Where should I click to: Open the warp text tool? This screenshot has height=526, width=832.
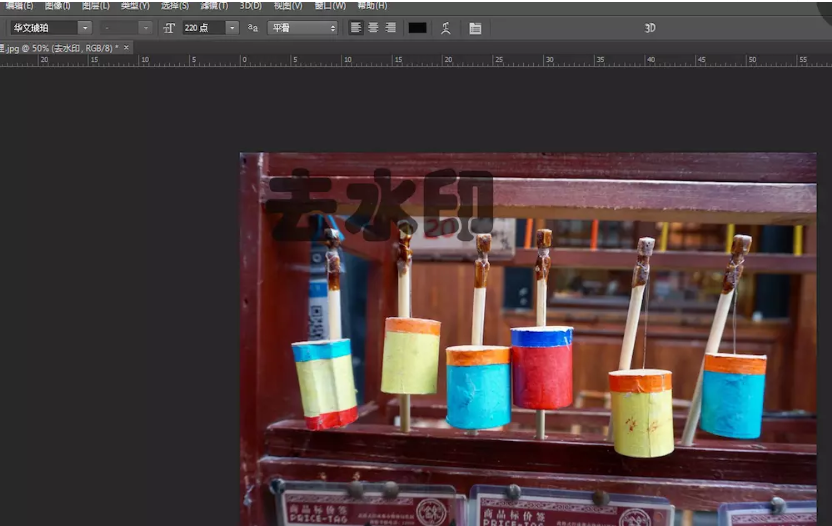(x=446, y=28)
